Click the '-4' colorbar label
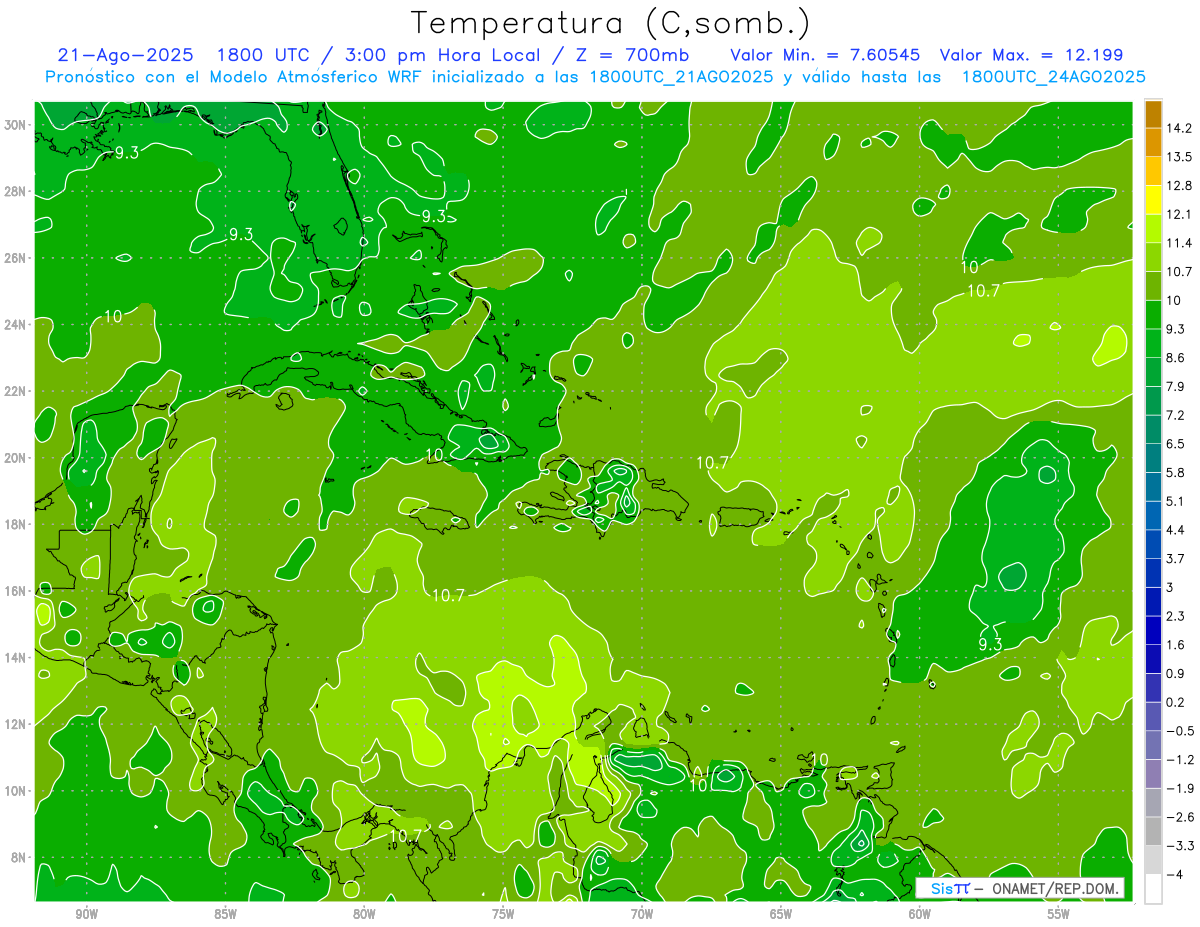Viewport: 1200px width, 927px height. coord(1175,875)
